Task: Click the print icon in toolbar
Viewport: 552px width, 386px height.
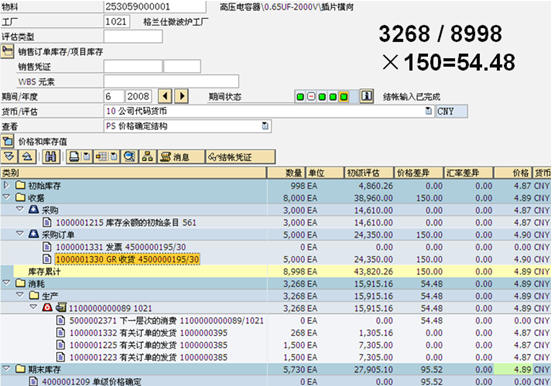Action: coord(74,156)
